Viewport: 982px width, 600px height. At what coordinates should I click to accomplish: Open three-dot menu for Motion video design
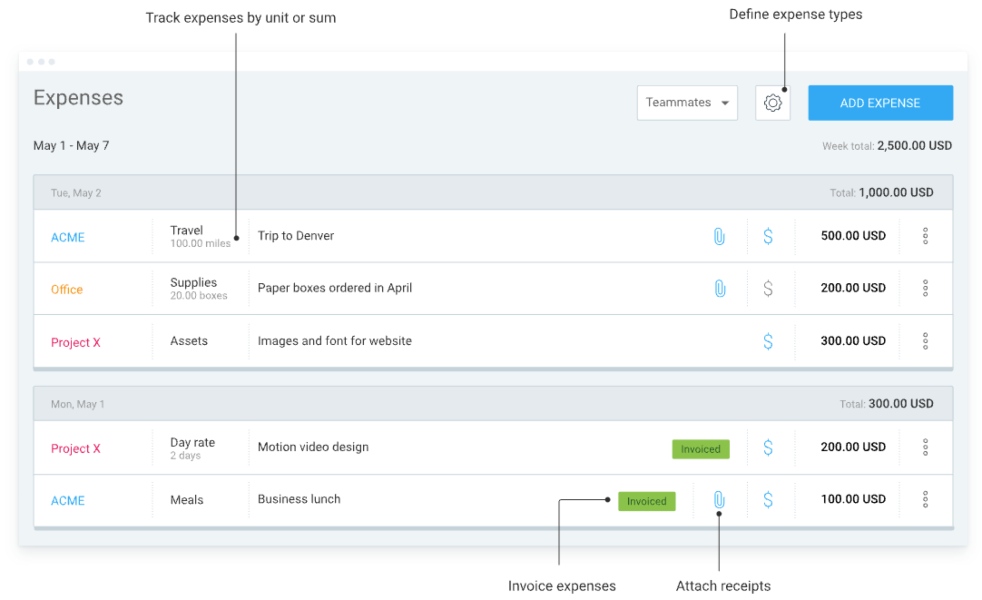(x=925, y=448)
